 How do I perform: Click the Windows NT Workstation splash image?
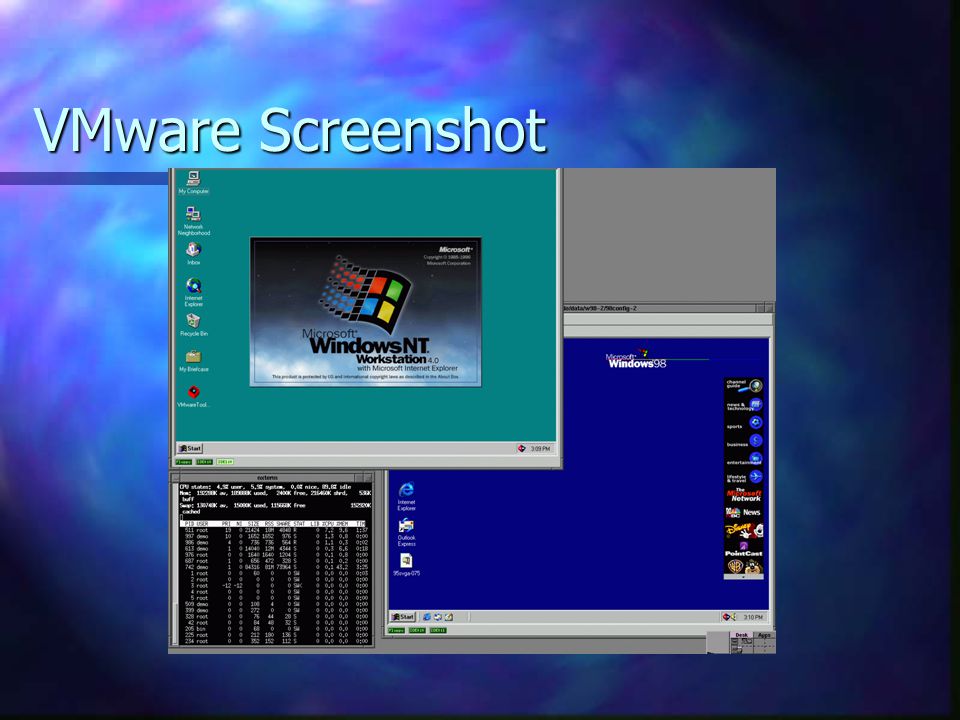tap(366, 312)
